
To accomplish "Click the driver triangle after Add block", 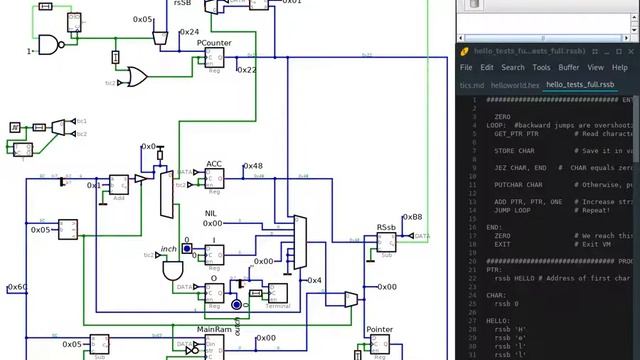I will coord(140,179).
